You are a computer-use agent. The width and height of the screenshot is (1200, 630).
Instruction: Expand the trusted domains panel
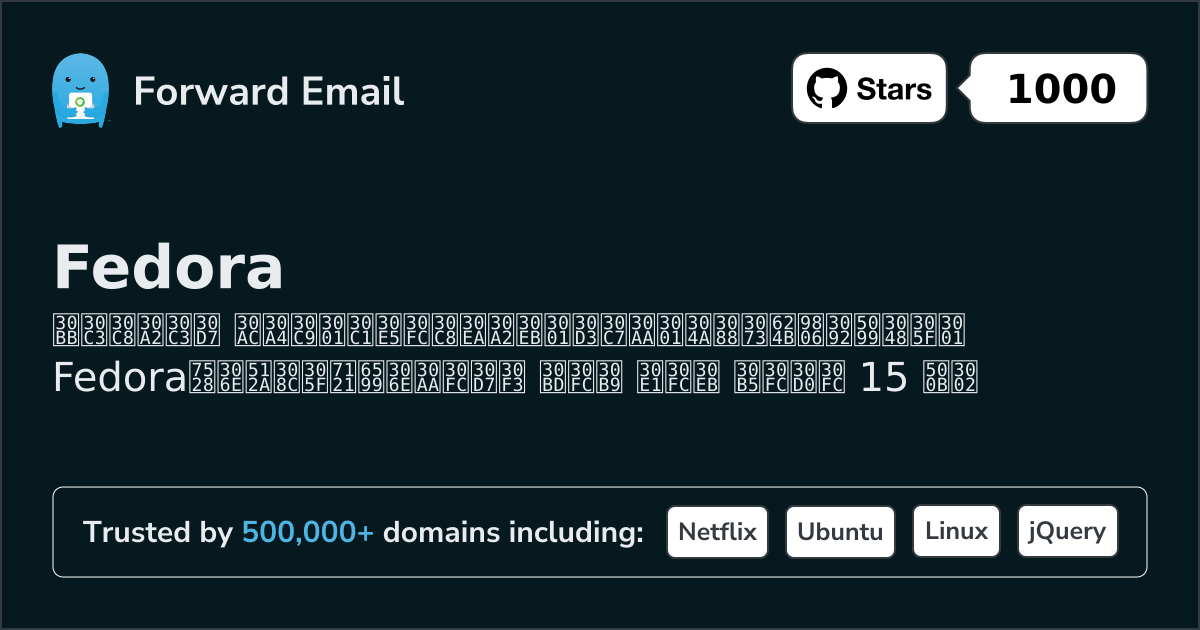point(600,531)
